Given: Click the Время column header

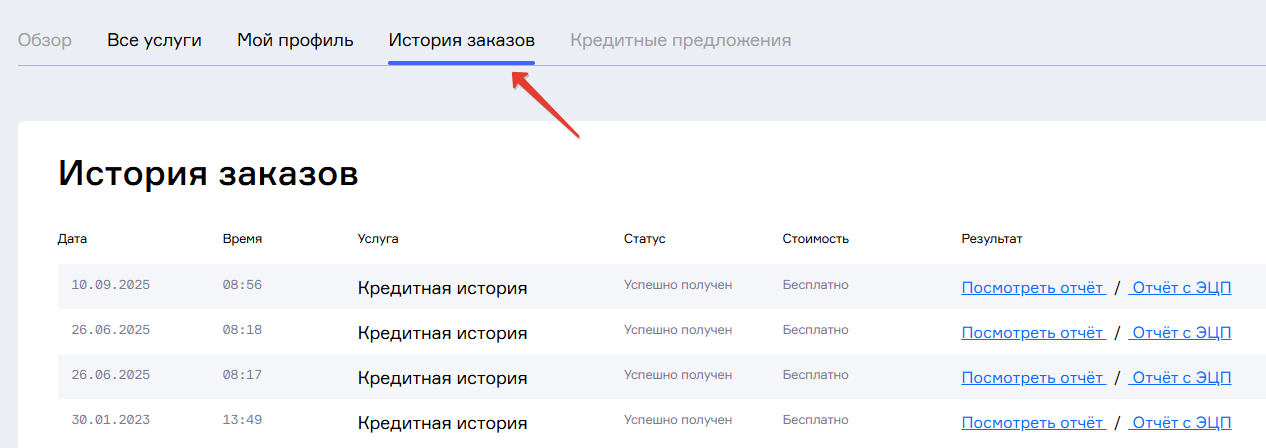Looking at the screenshot, I should tap(242, 239).
